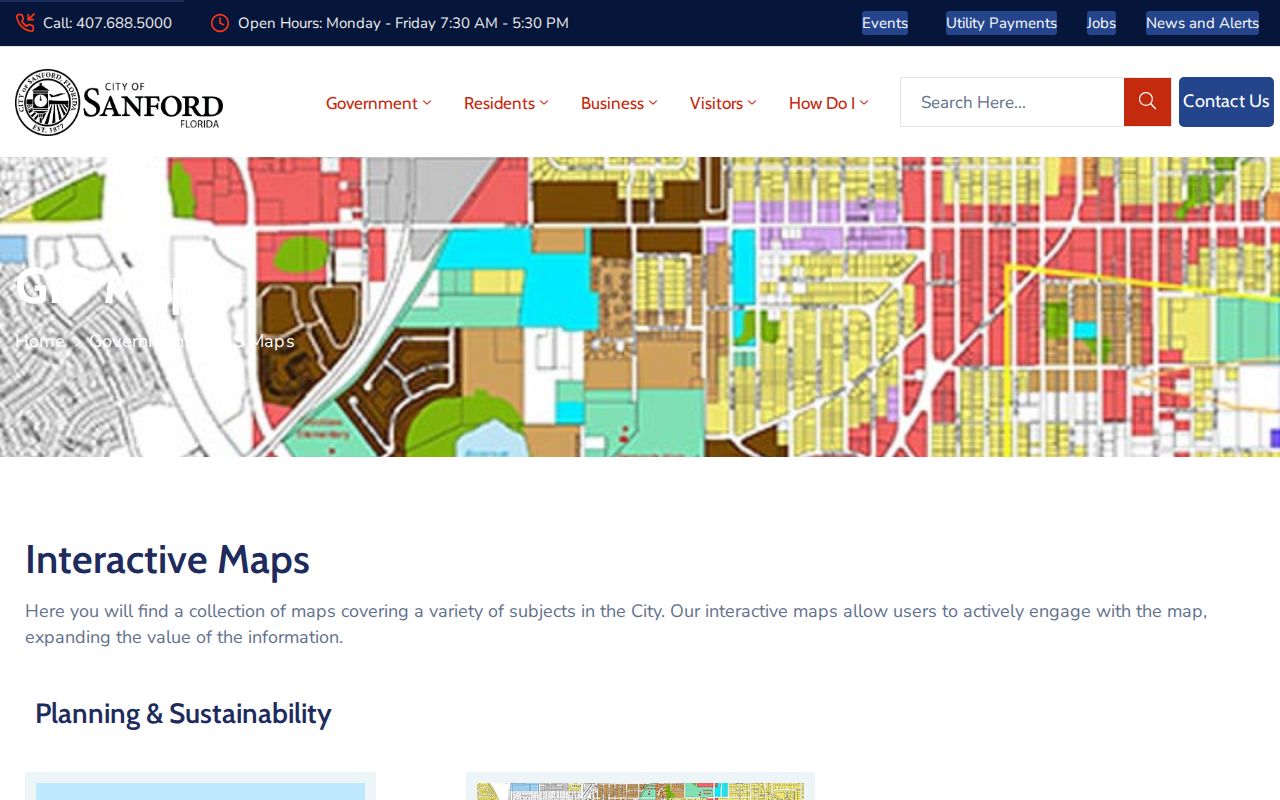Expand the Government menu
Image resolution: width=1280 pixels, height=800 pixels.
(378, 103)
